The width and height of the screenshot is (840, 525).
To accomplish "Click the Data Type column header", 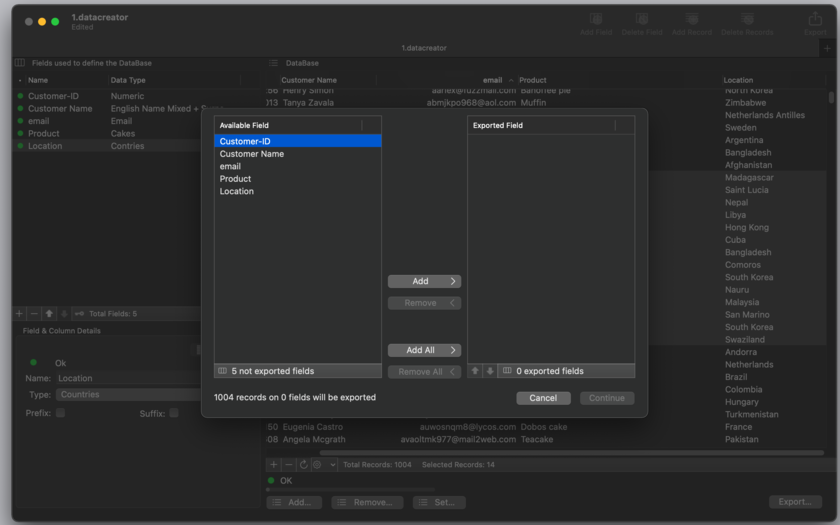I will (x=174, y=80).
